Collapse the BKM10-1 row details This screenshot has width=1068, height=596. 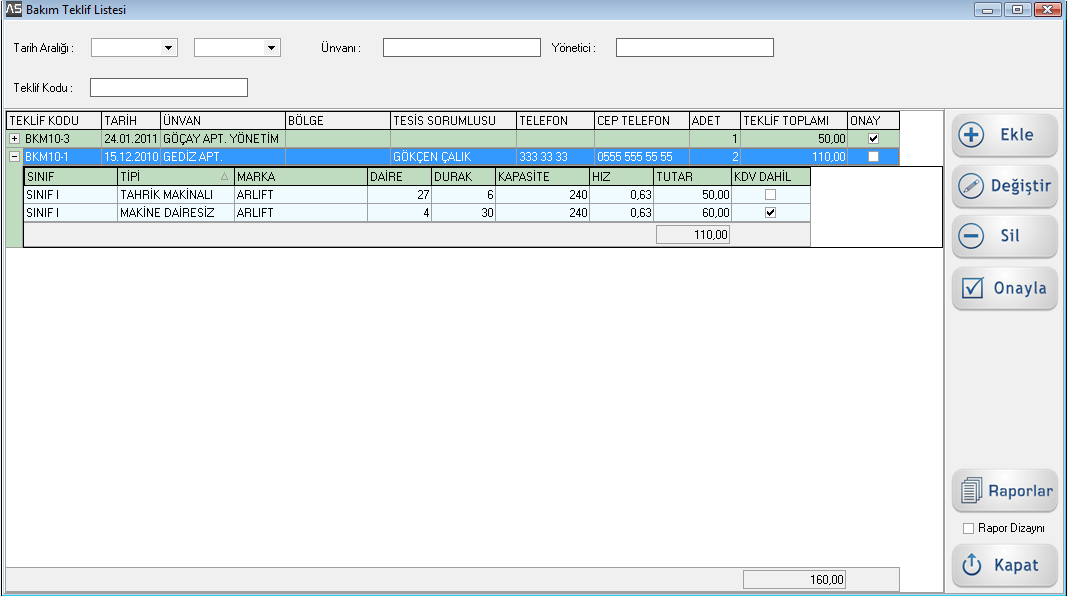(14, 157)
